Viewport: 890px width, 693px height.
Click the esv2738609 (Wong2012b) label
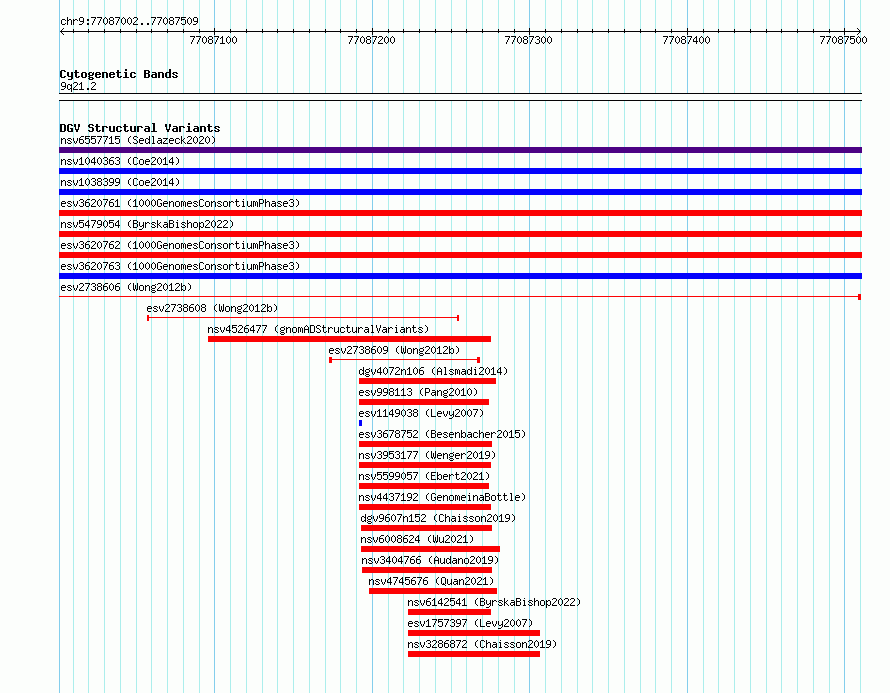point(394,350)
